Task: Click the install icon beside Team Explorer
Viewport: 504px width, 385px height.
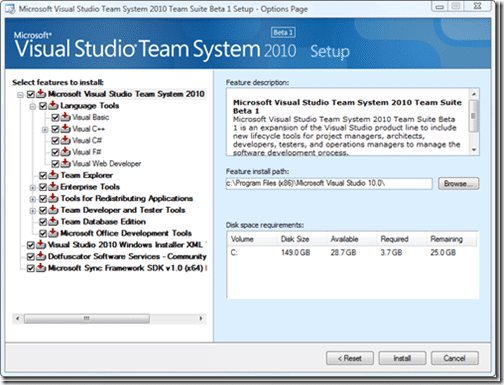Action: [x=53, y=175]
